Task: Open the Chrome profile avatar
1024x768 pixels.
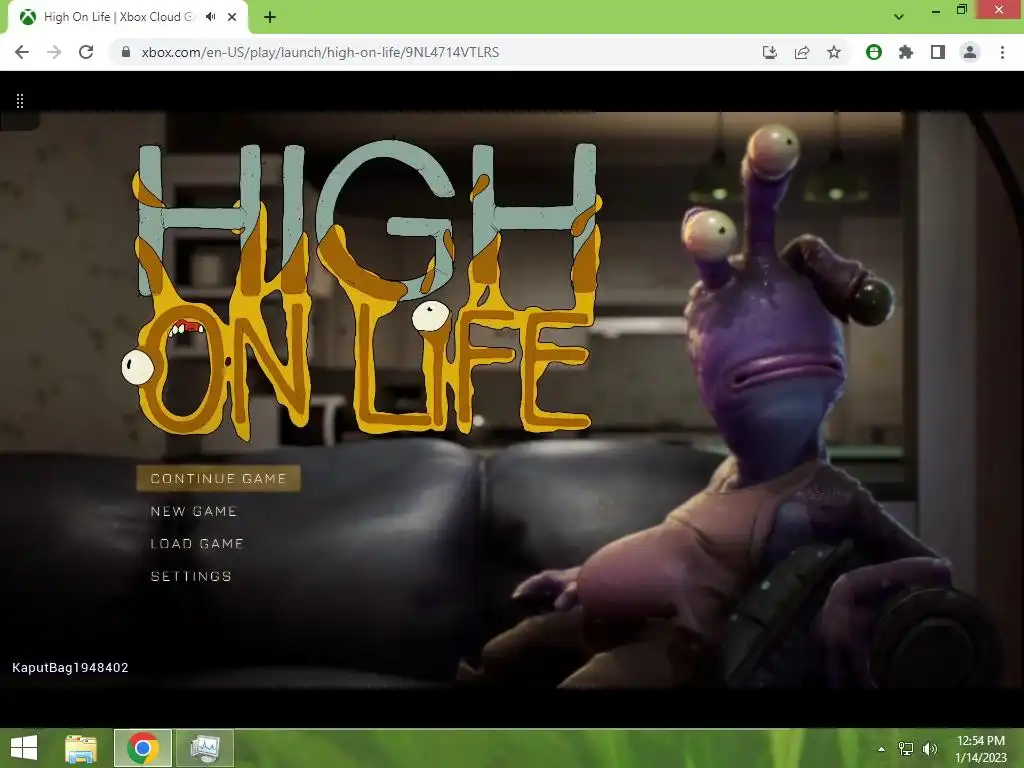Action: coord(970,52)
